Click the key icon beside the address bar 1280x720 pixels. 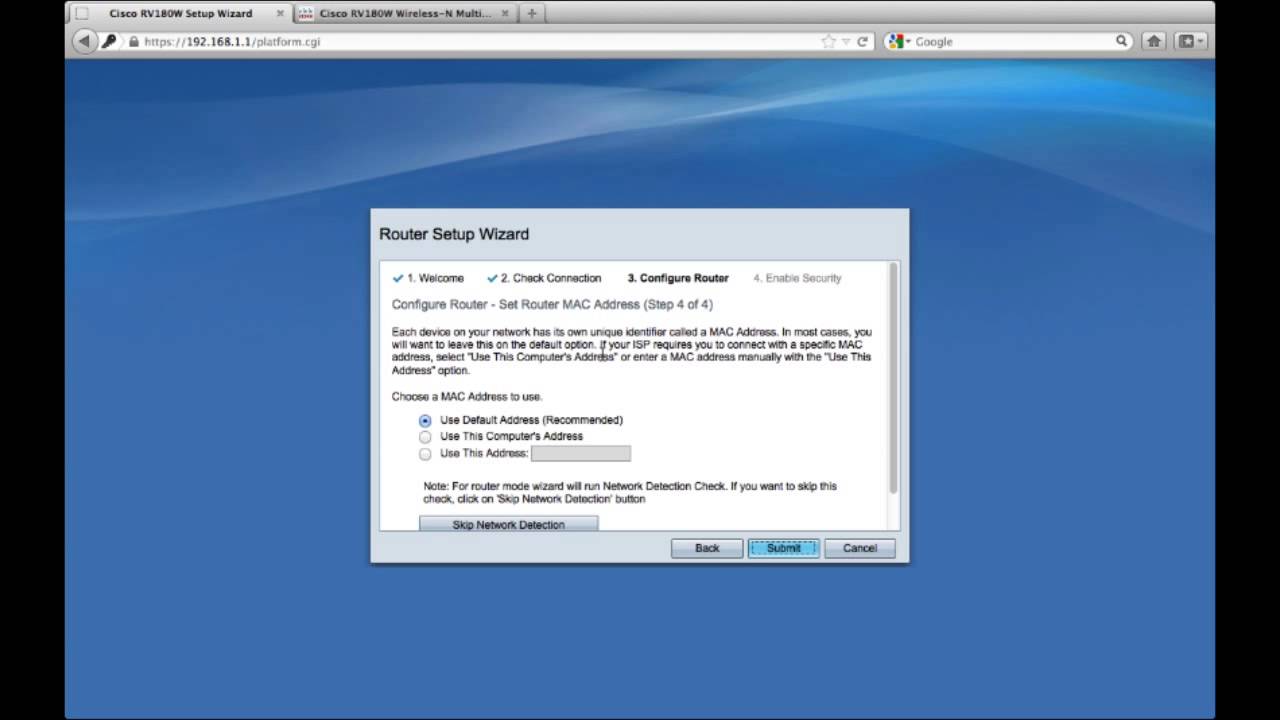coord(110,41)
